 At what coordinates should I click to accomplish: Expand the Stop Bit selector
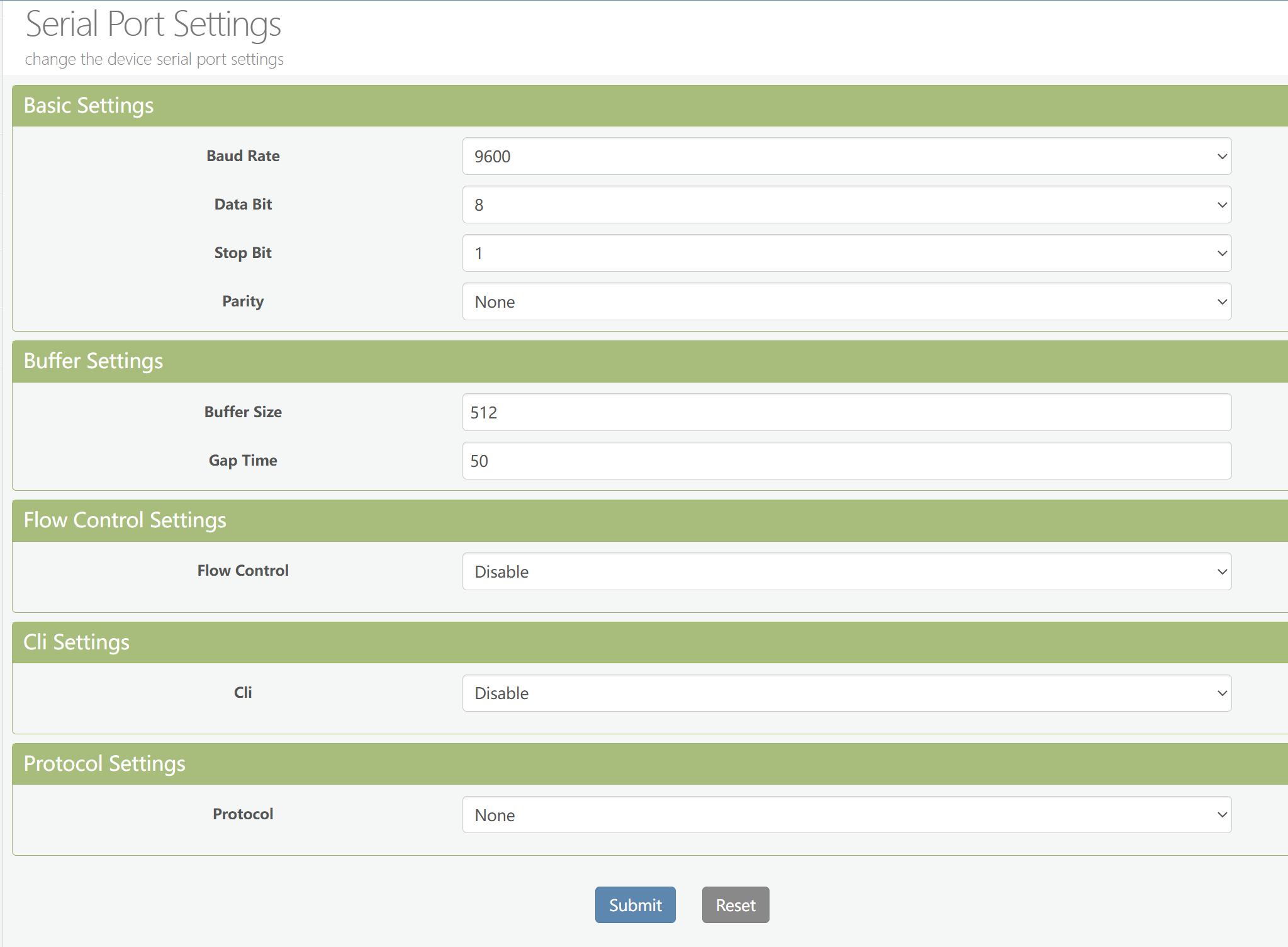[846, 253]
